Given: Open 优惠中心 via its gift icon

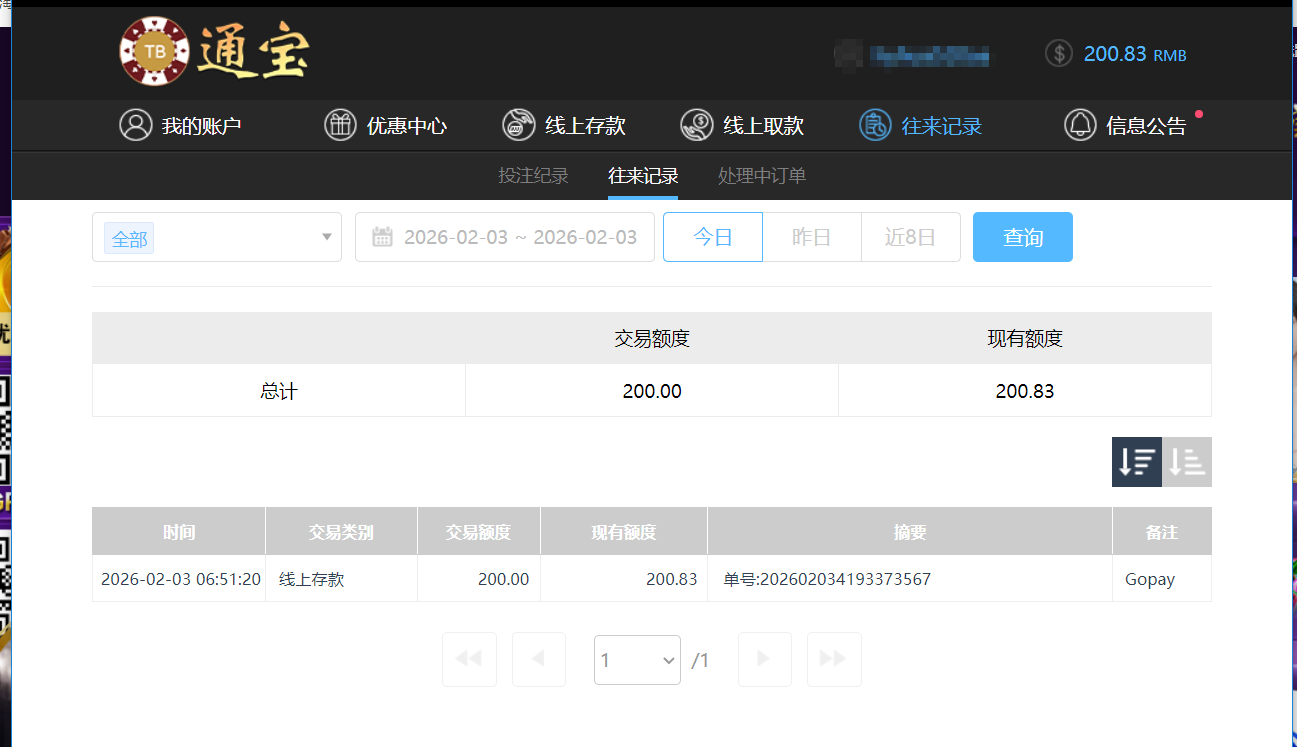Looking at the screenshot, I should 340,125.
